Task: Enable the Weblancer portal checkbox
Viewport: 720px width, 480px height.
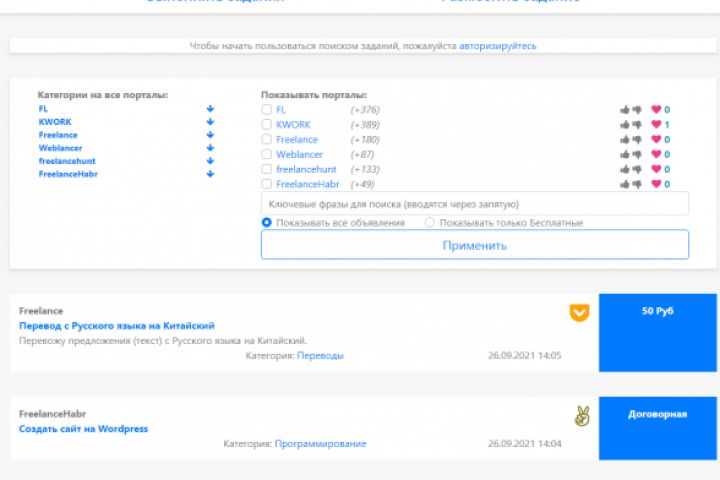Action: coord(266,154)
